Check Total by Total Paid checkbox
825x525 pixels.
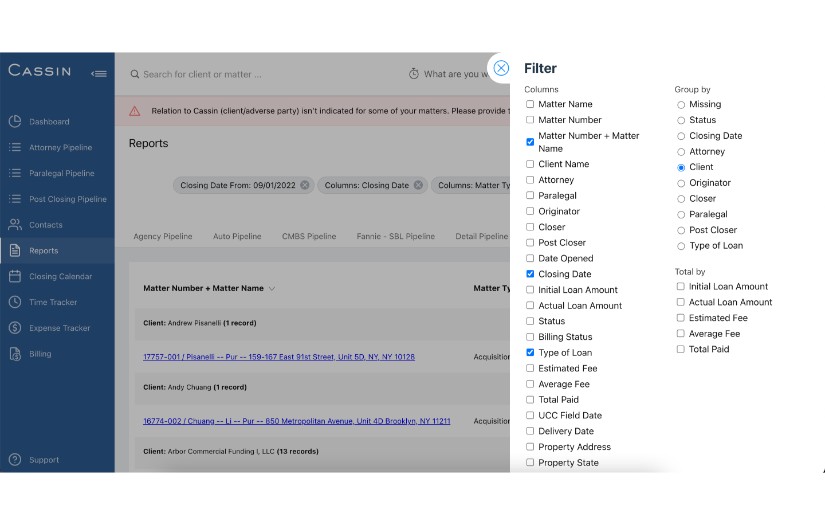click(x=680, y=349)
